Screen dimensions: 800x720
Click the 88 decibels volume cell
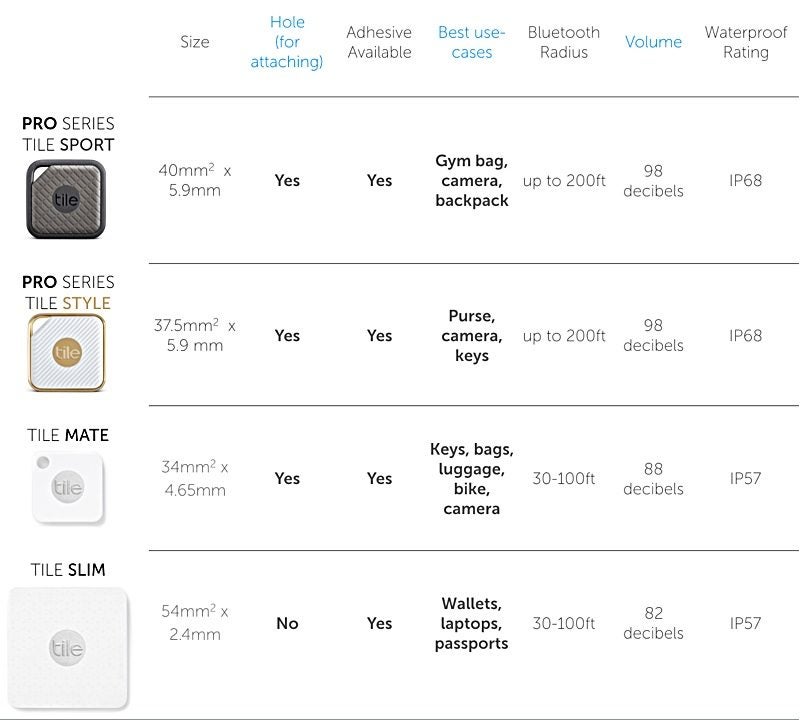pos(653,479)
